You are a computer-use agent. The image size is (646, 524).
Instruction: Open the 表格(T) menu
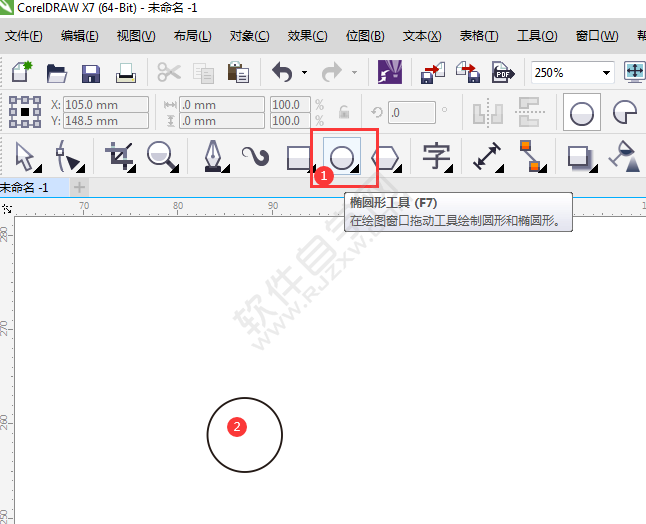[479, 36]
